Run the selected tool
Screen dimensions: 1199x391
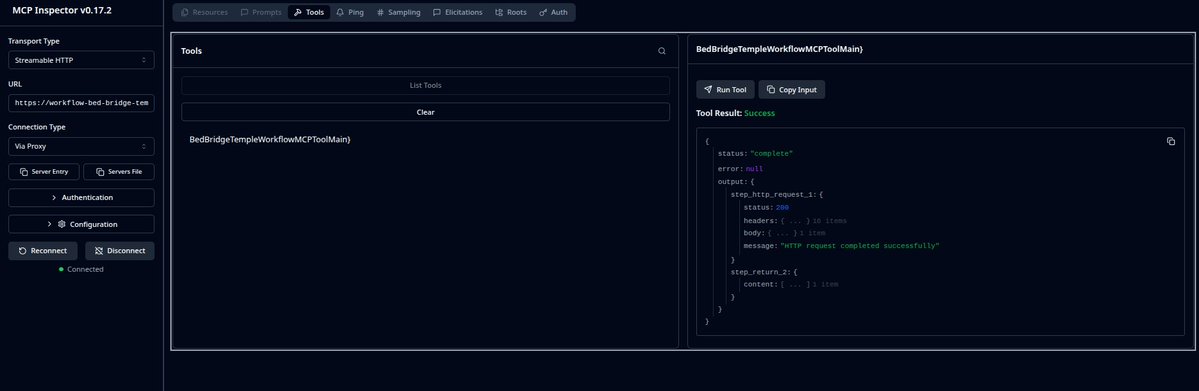coord(725,90)
